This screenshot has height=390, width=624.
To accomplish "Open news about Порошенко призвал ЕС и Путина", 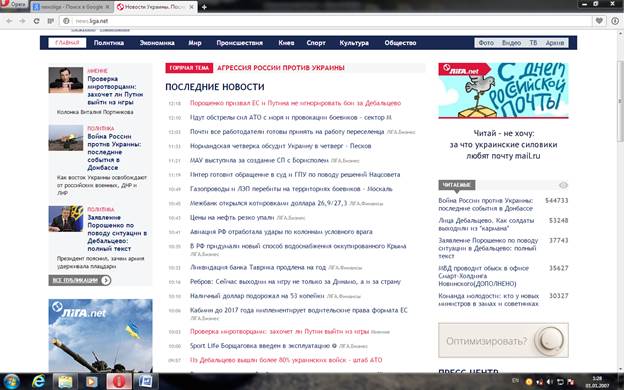I will tap(295, 103).
